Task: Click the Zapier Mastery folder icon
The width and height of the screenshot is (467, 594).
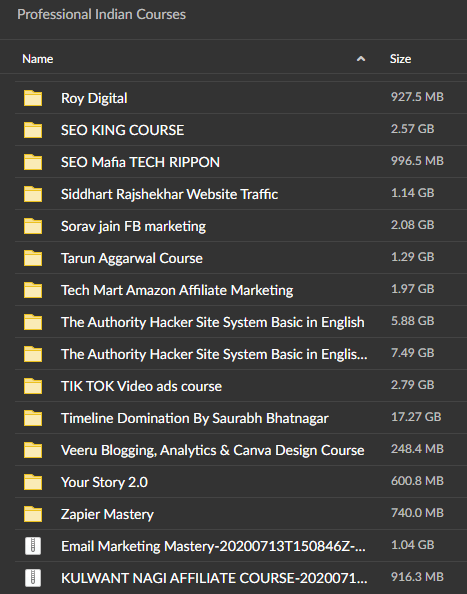Action: point(33,514)
